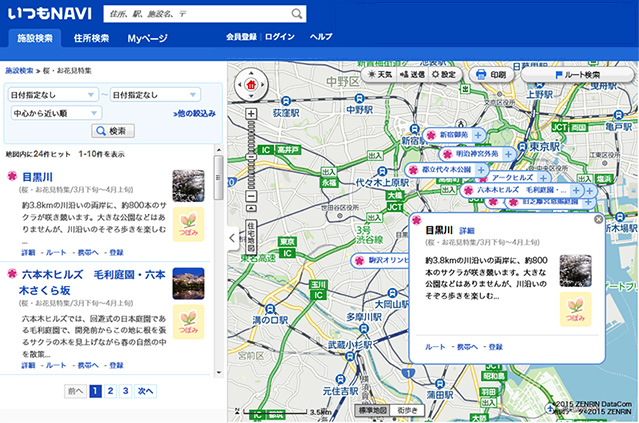
Task: Click the 印刷 print button
Action: click(x=491, y=75)
